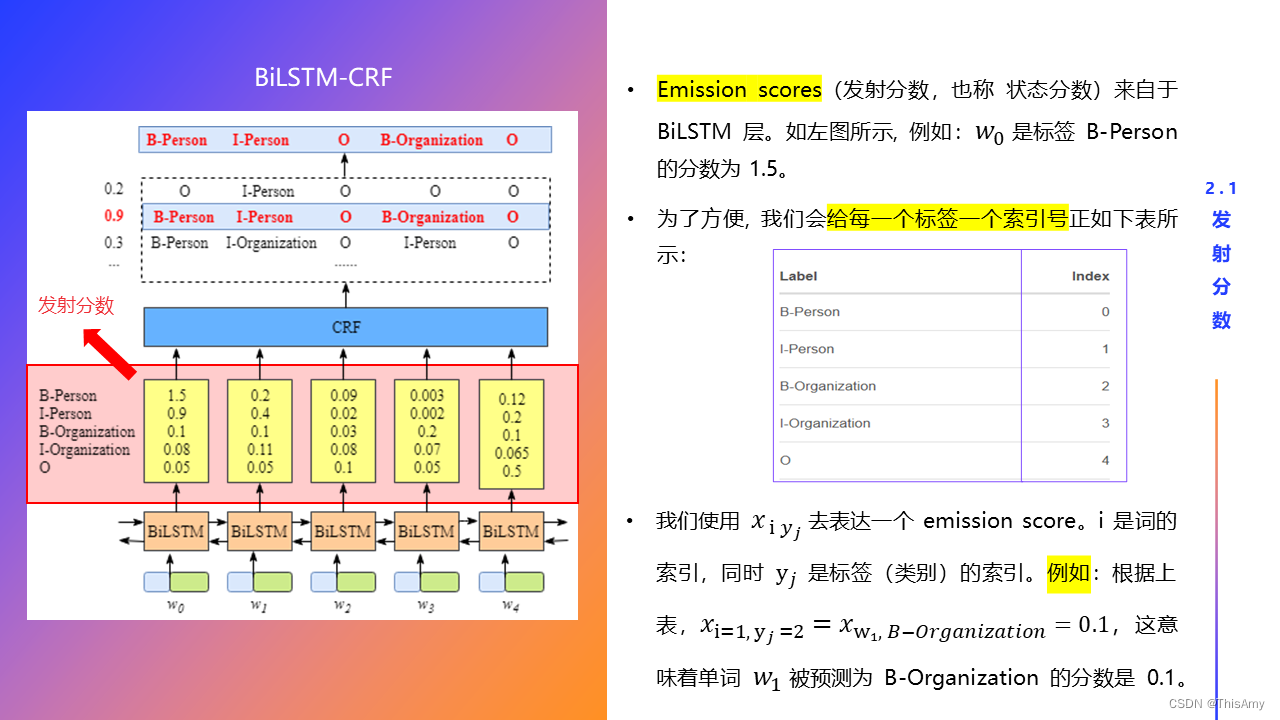Click B-Person cell in the index table
This screenshot has width=1280, height=720.
click(810, 312)
